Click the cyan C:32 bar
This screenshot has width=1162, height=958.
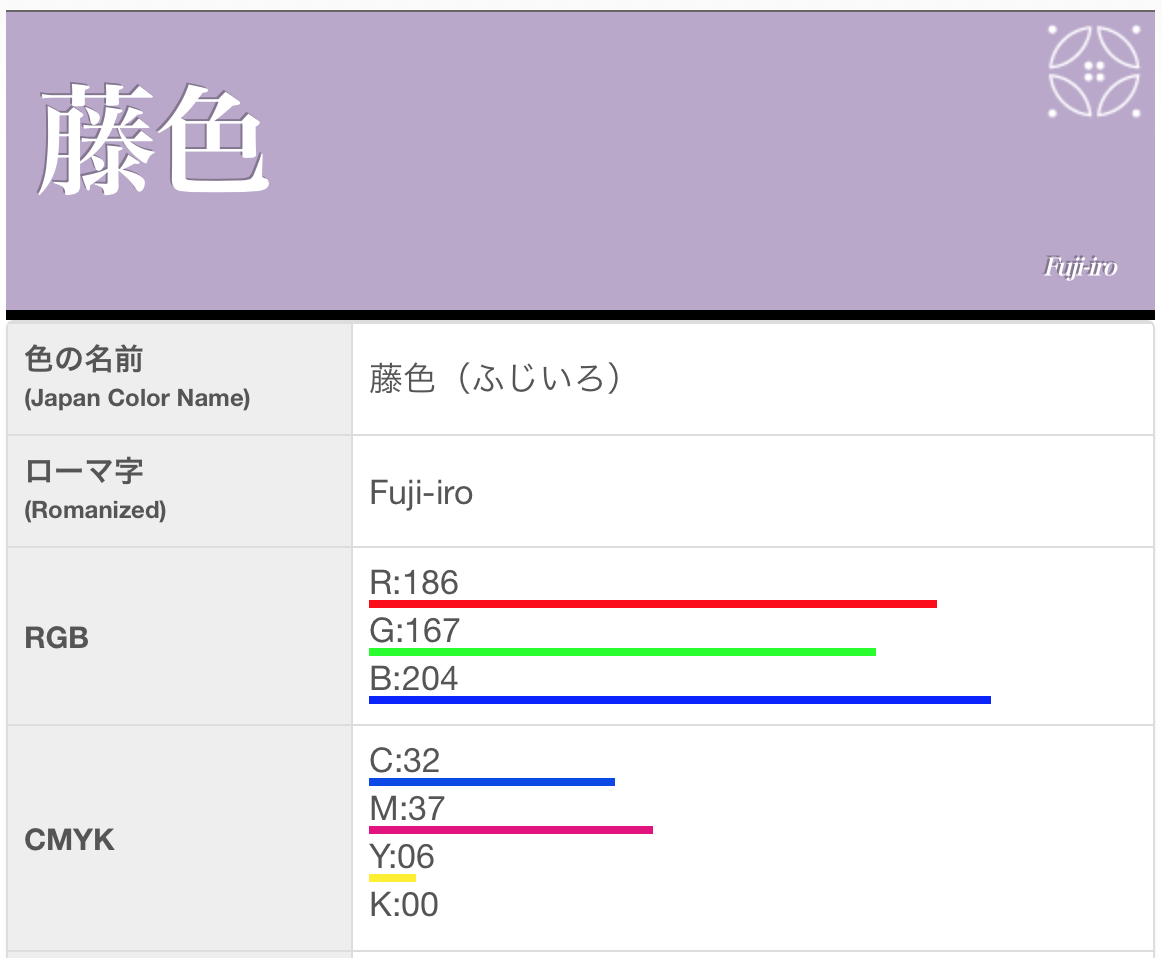coord(492,782)
